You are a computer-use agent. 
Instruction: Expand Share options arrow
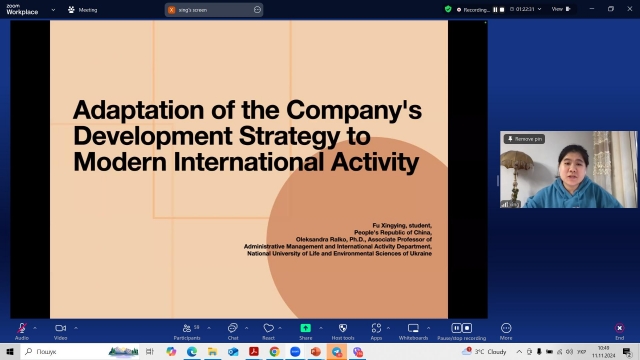[x=321, y=328]
